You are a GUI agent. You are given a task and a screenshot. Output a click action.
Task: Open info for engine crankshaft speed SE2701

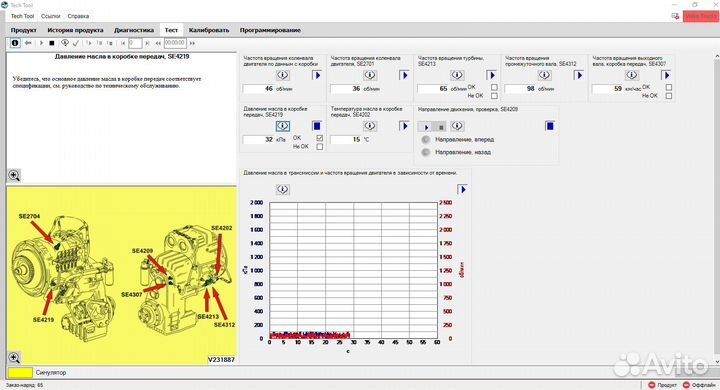click(370, 75)
